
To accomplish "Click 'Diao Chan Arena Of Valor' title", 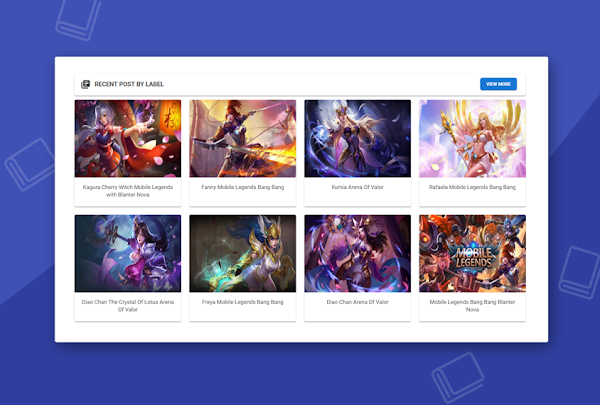I will coord(357,302).
